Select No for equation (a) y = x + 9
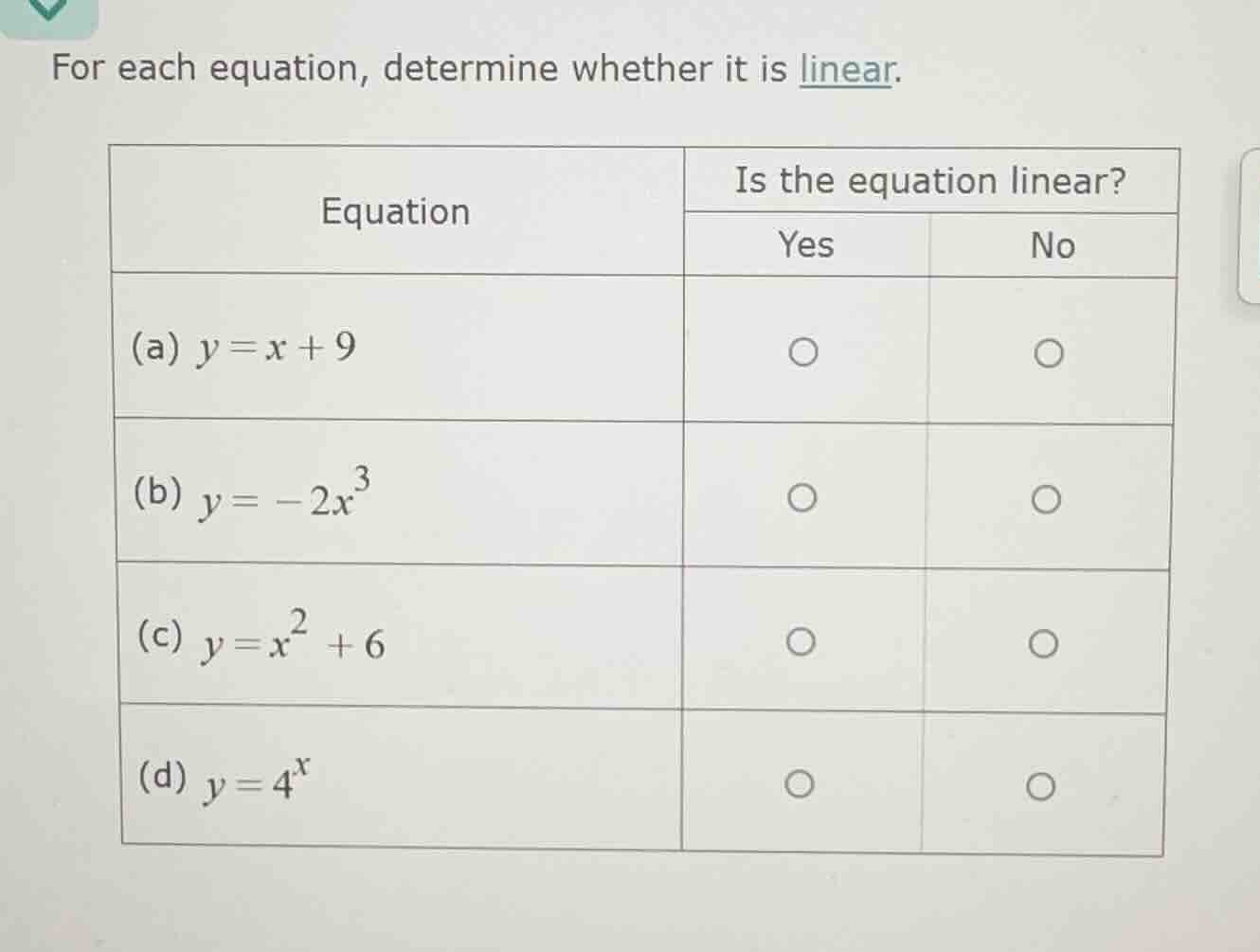Image resolution: width=1260 pixels, height=952 pixels. [x=1047, y=353]
